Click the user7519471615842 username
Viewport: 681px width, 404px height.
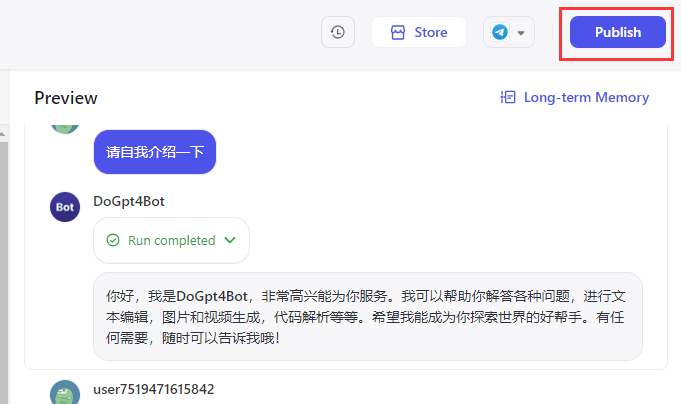pyautogui.click(x=154, y=389)
